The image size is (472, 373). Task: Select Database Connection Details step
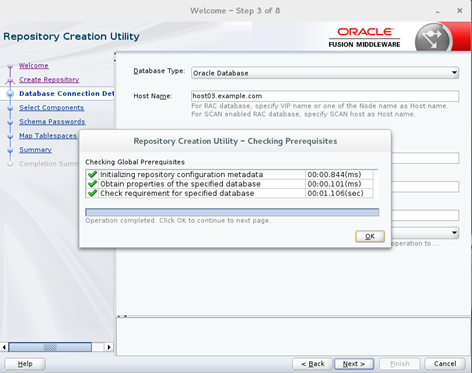[66, 94]
